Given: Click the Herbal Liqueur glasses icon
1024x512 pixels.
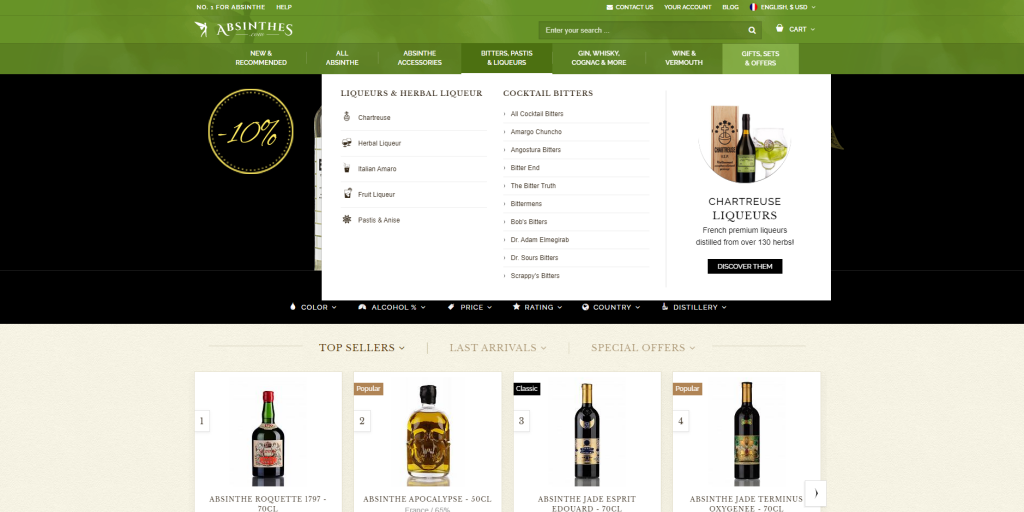Looking at the screenshot, I should click(347, 143).
